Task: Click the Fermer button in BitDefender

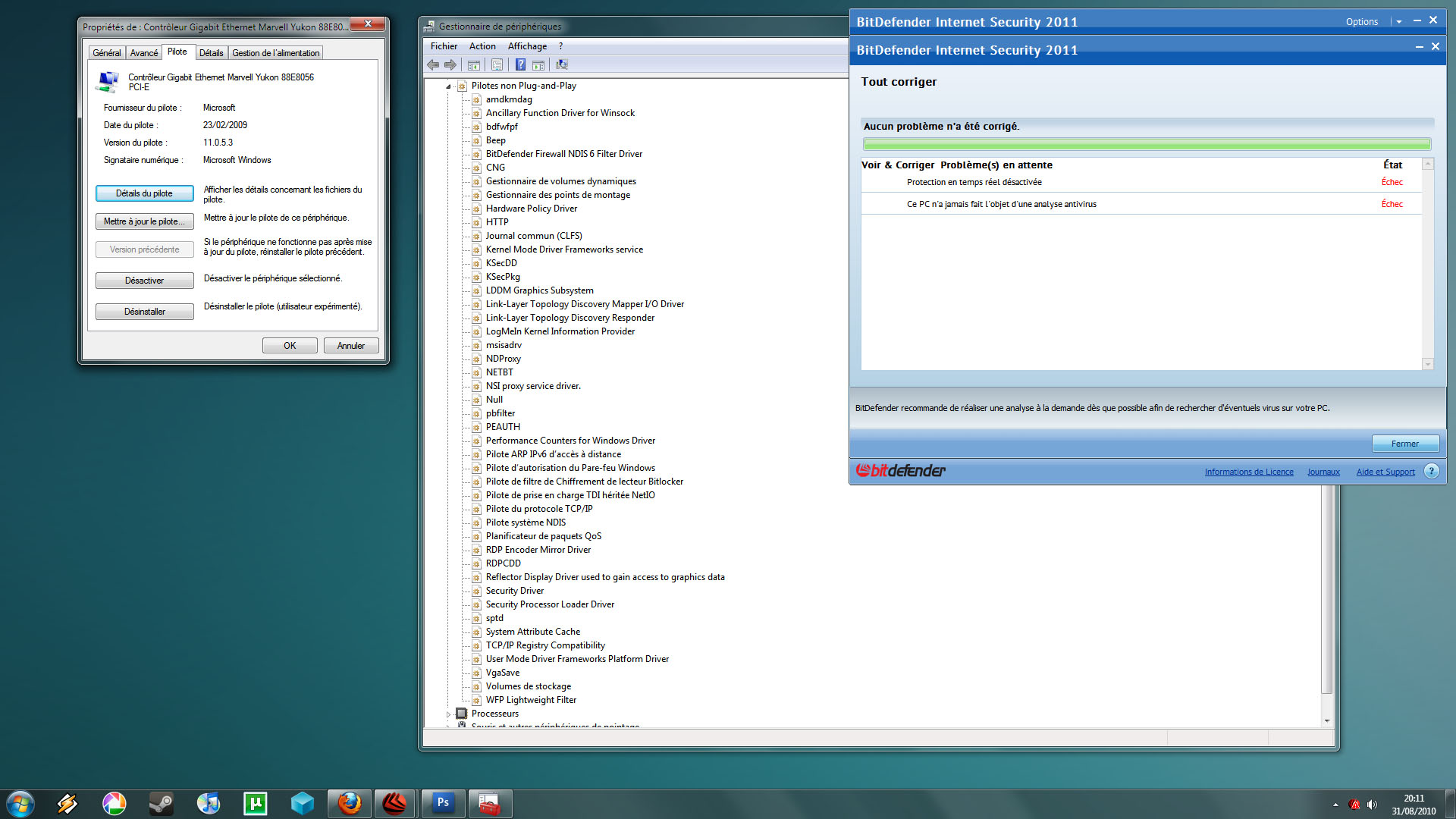Action: click(1404, 444)
